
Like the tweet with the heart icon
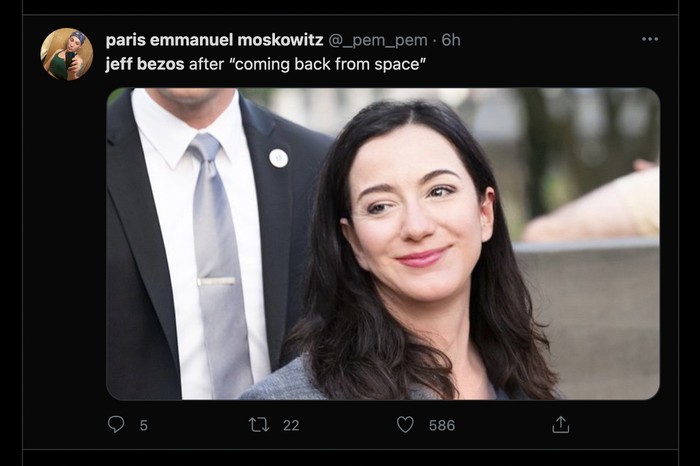pos(405,425)
